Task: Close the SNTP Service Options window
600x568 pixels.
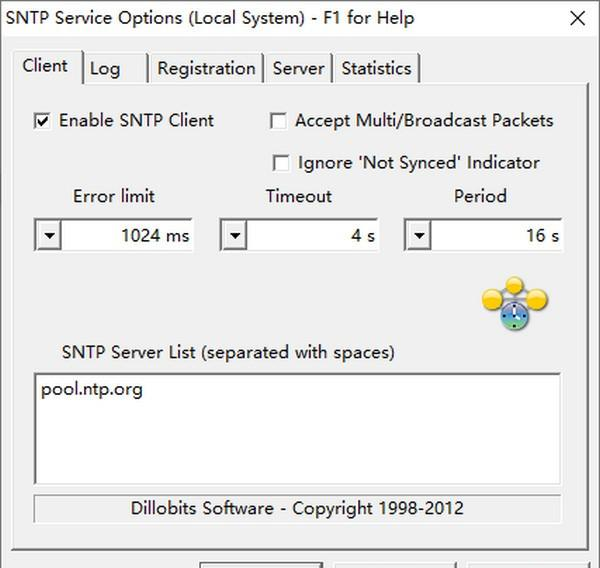Action: click(x=577, y=18)
